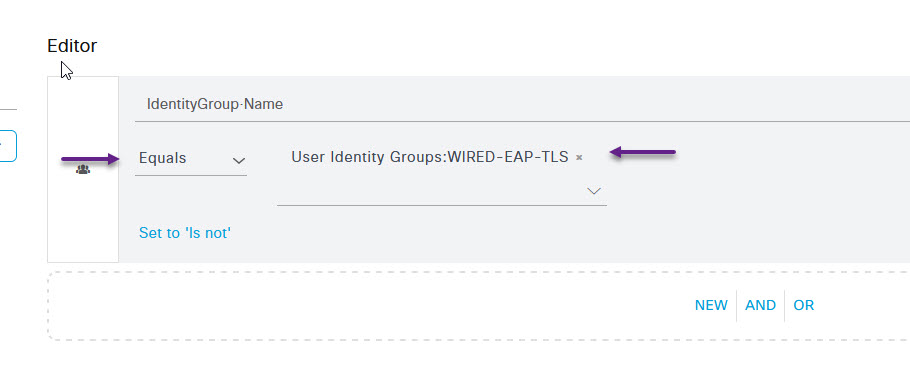Click the purple arrow pointing at Equals
The width and height of the screenshot is (910, 385).
point(90,158)
